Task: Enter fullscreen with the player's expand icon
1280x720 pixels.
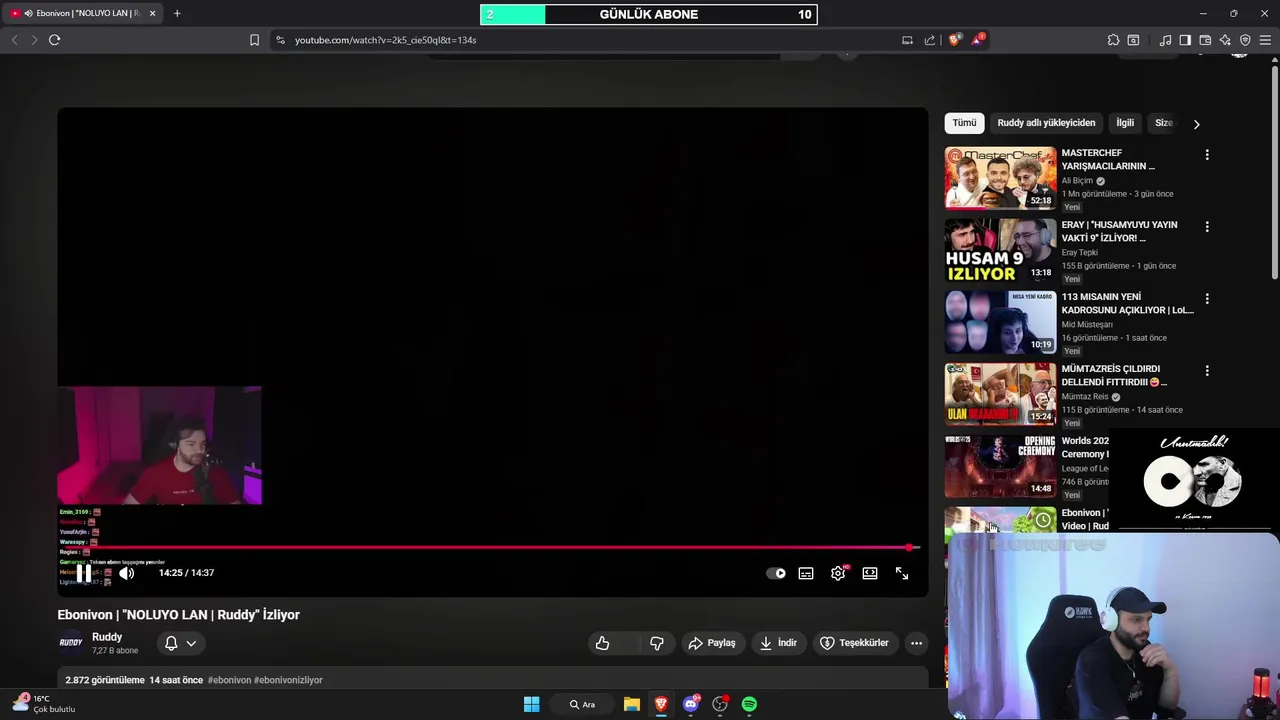Action: pos(902,573)
